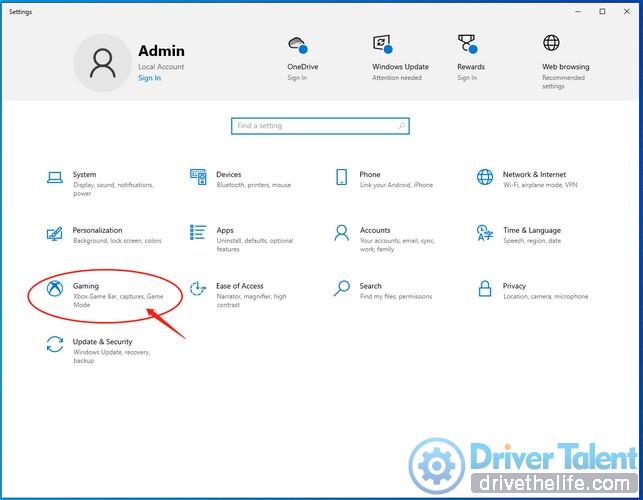
Task: Open Gaming settings via its title
Action: coord(86,286)
